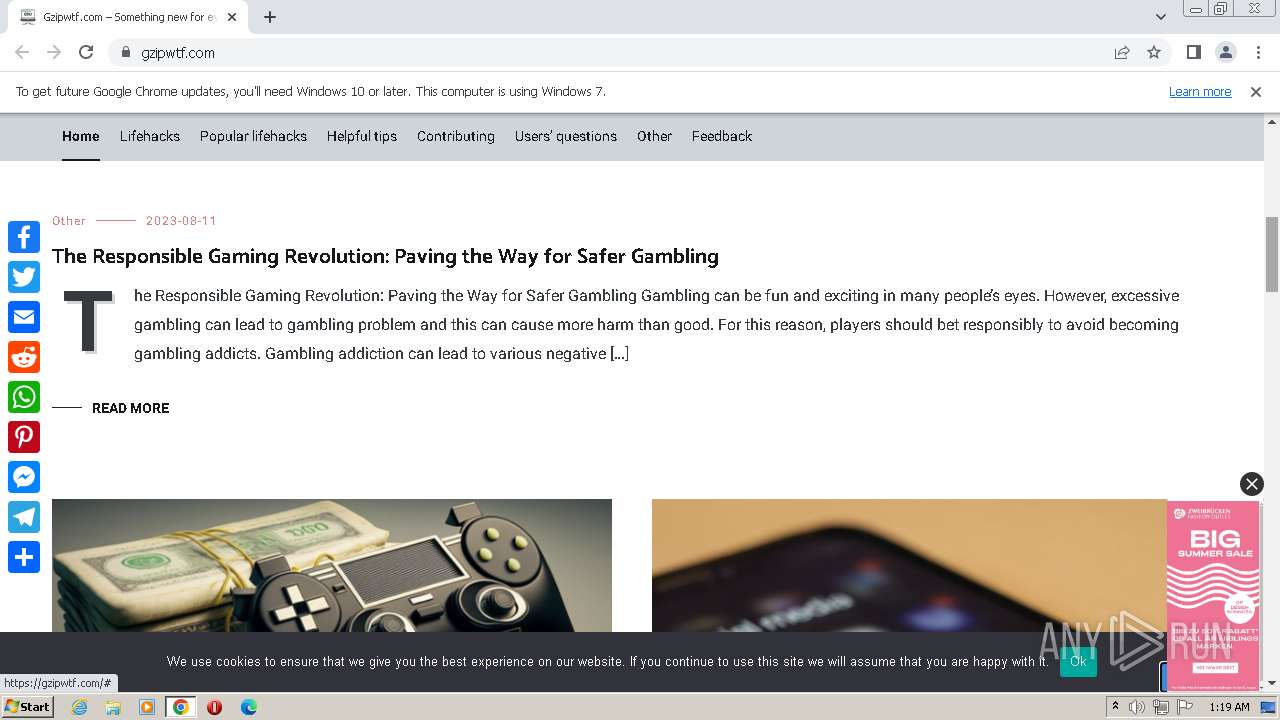Open the gamepad and money thumbnail
The width and height of the screenshot is (1280, 720).
(332, 566)
